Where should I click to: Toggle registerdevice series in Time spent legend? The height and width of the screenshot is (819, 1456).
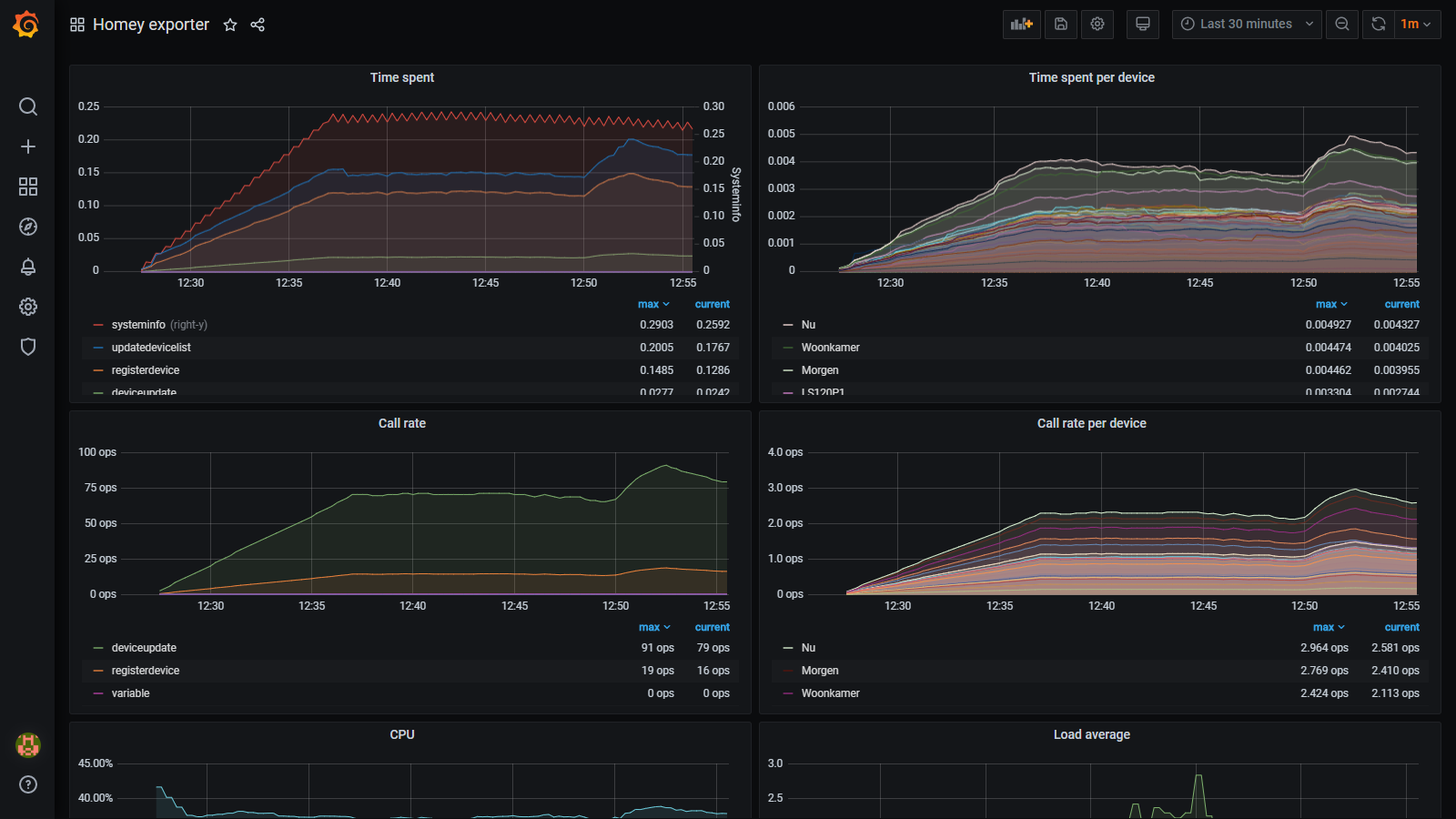(146, 370)
